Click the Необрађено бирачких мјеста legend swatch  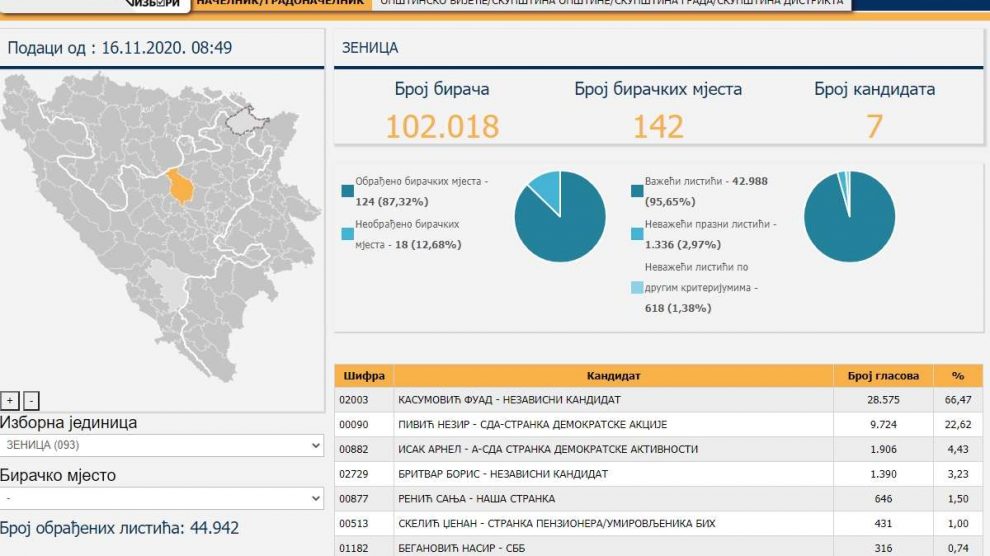347,233
